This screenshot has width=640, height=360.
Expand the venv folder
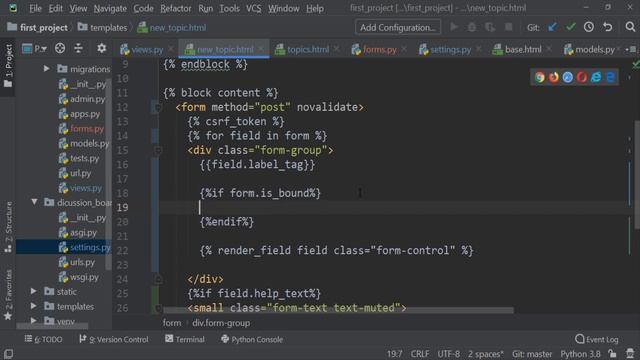[34, 321]
